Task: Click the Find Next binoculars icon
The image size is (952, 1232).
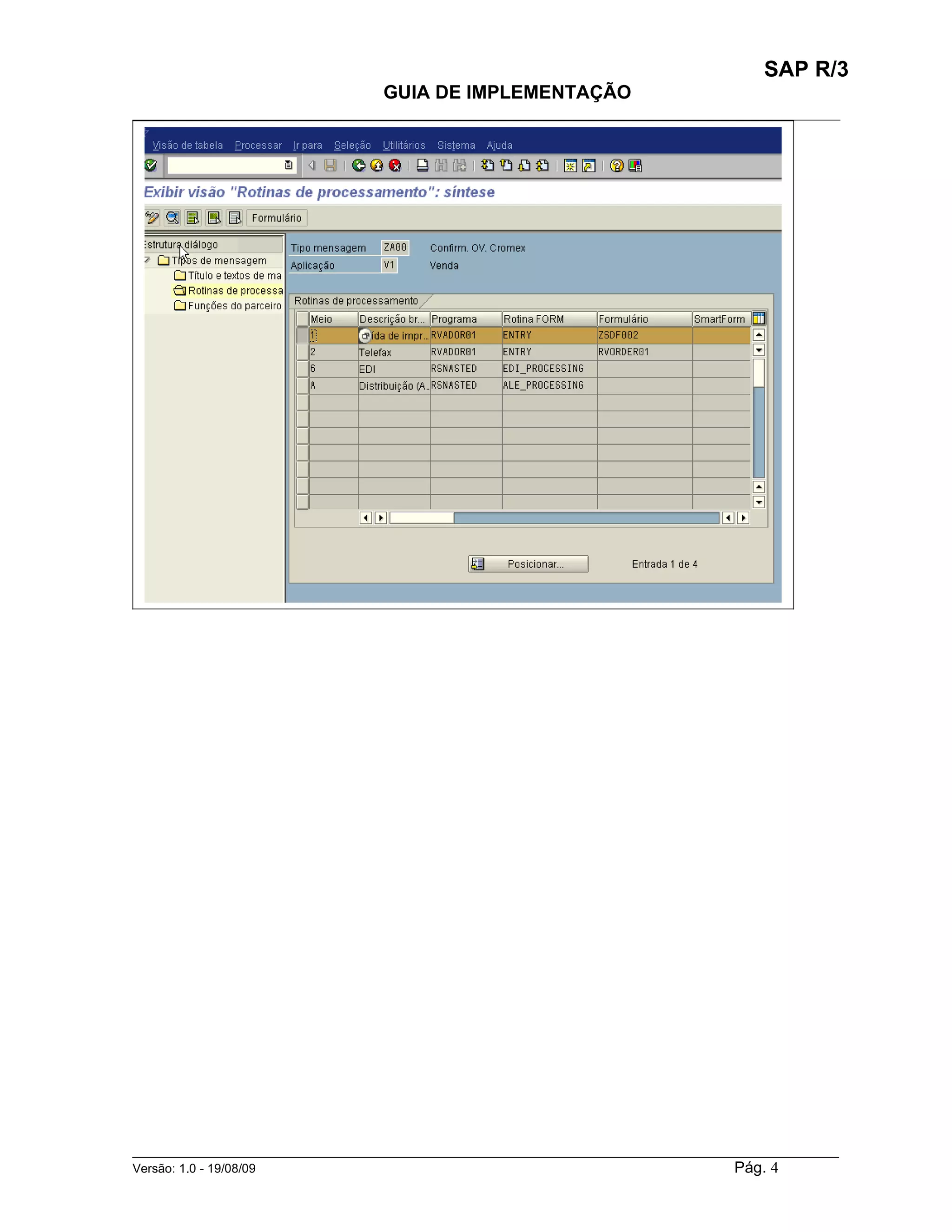Action: point(460,166)
